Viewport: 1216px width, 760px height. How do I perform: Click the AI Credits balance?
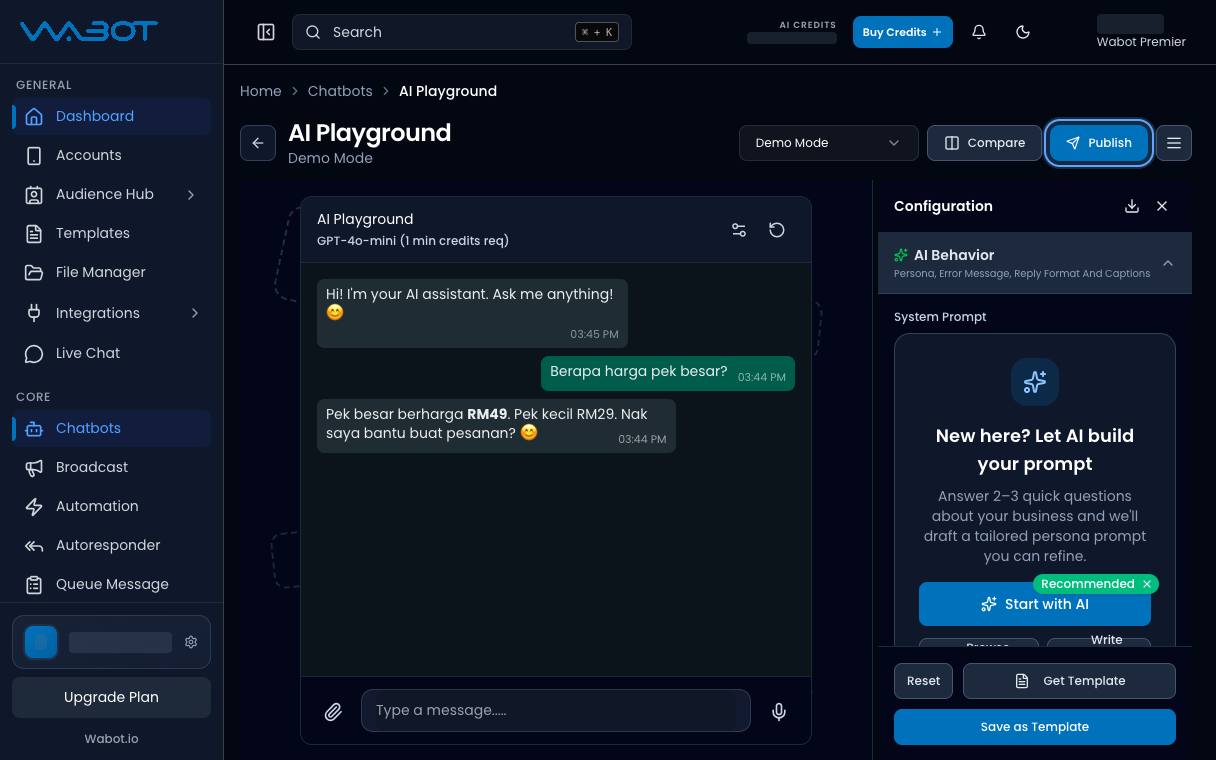[792, 38]
